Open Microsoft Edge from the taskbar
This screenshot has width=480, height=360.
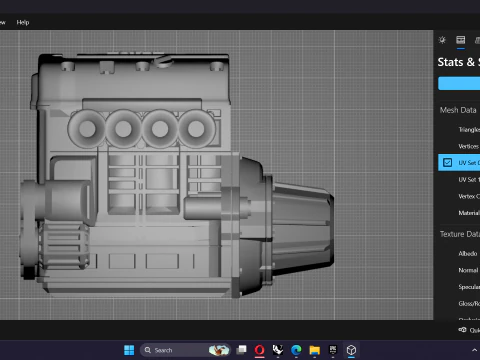(296, 350)
